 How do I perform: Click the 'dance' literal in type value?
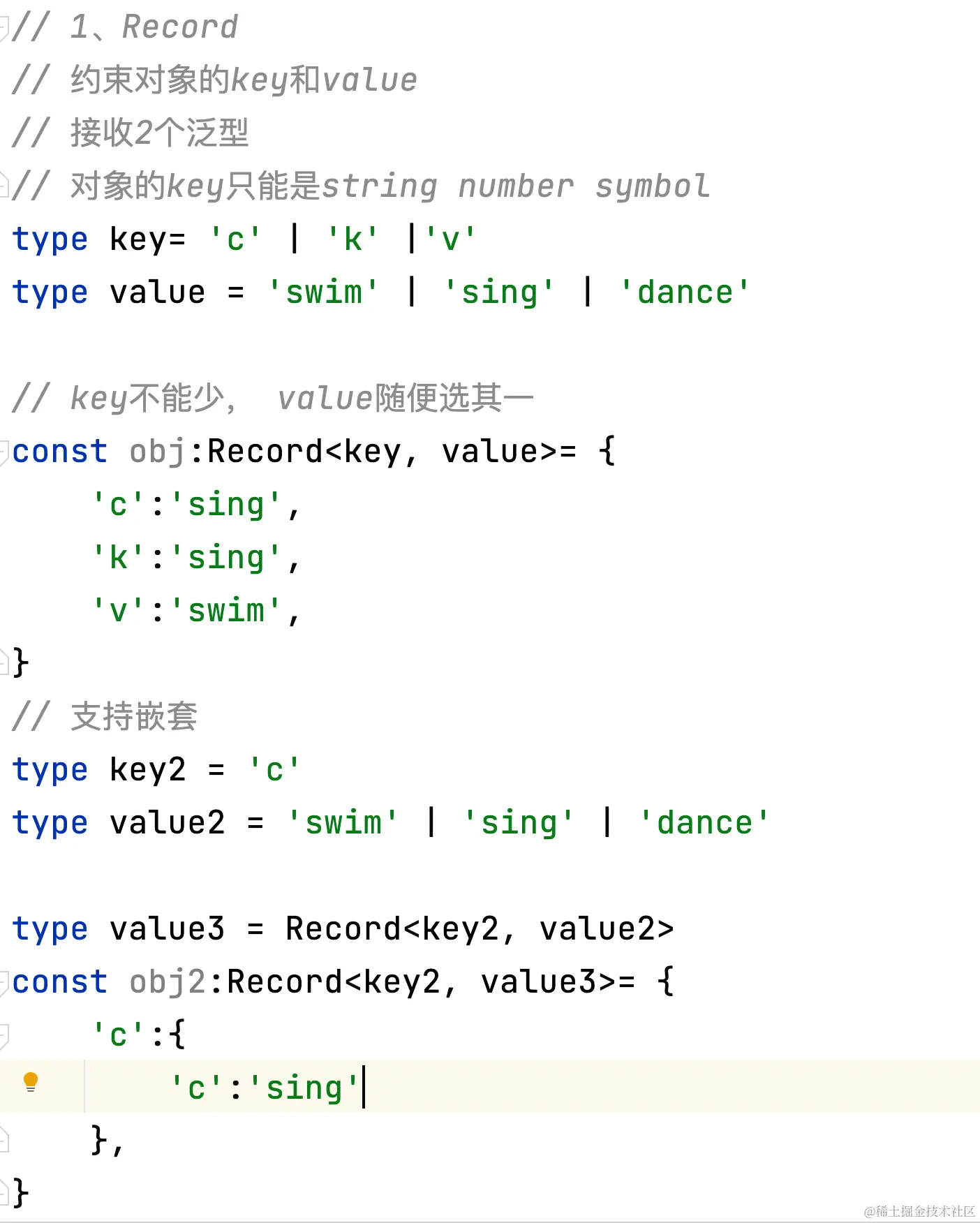click(685, 292)
